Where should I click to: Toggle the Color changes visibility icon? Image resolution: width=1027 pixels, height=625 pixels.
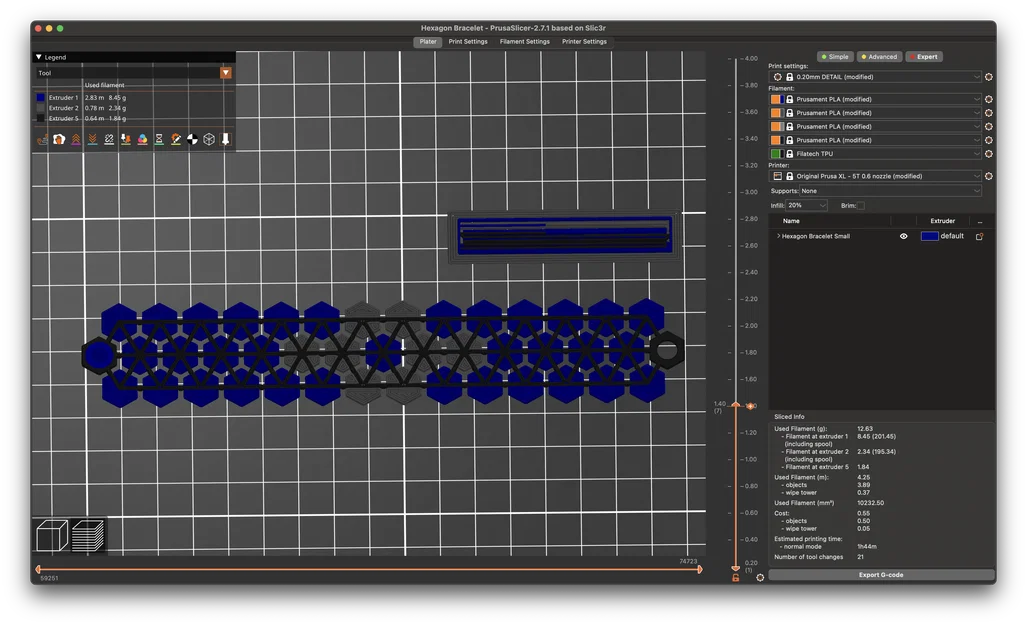pyautogui.click(x=142, y=140)
